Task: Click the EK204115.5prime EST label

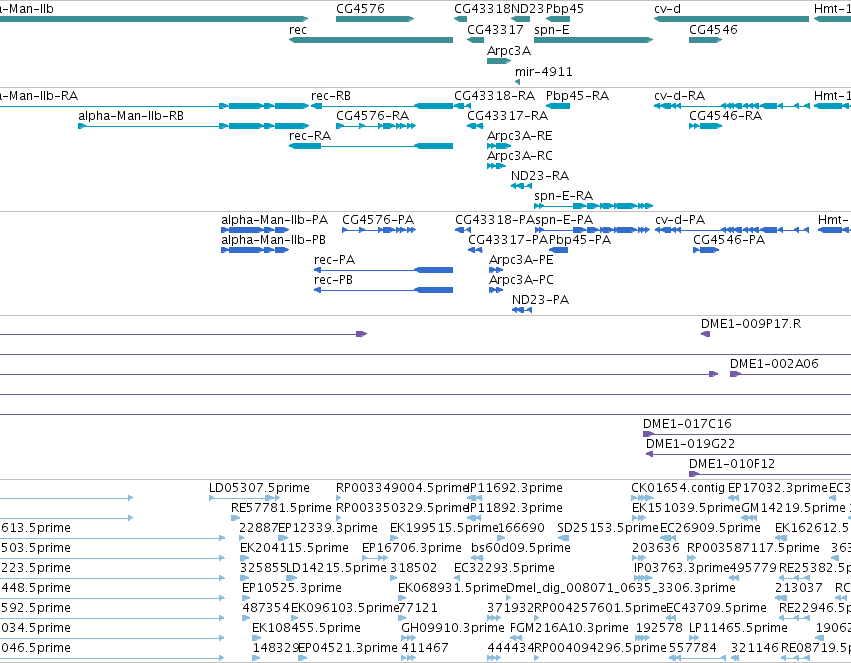Action: (x=294, y=549)
